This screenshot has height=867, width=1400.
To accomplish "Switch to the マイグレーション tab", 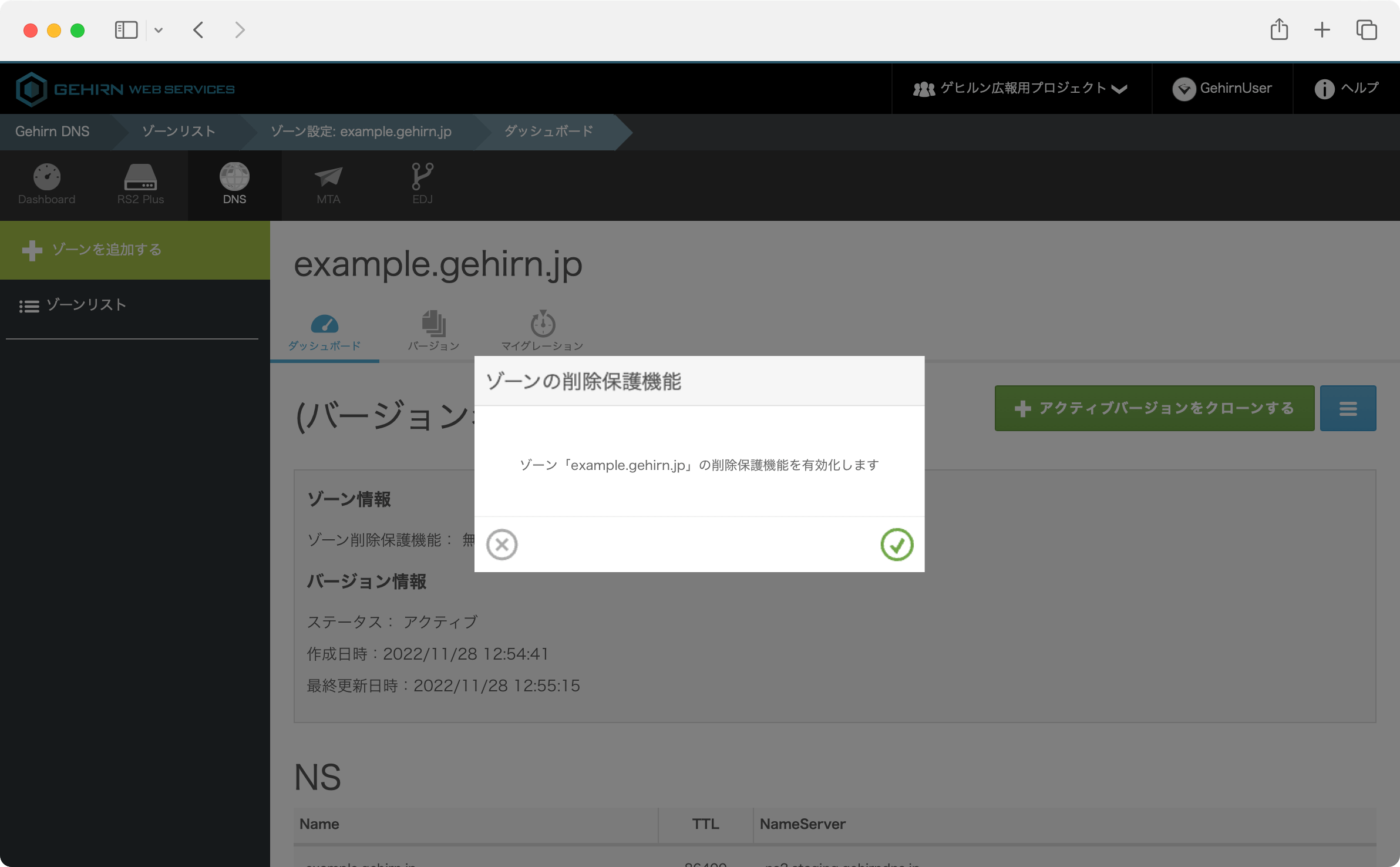I will click(x=541, y=331).
